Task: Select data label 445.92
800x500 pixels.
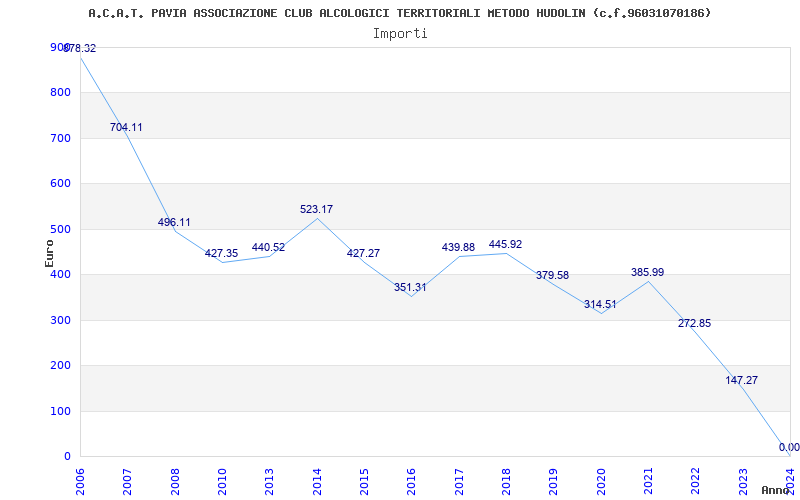Action: tap(505, 244)
